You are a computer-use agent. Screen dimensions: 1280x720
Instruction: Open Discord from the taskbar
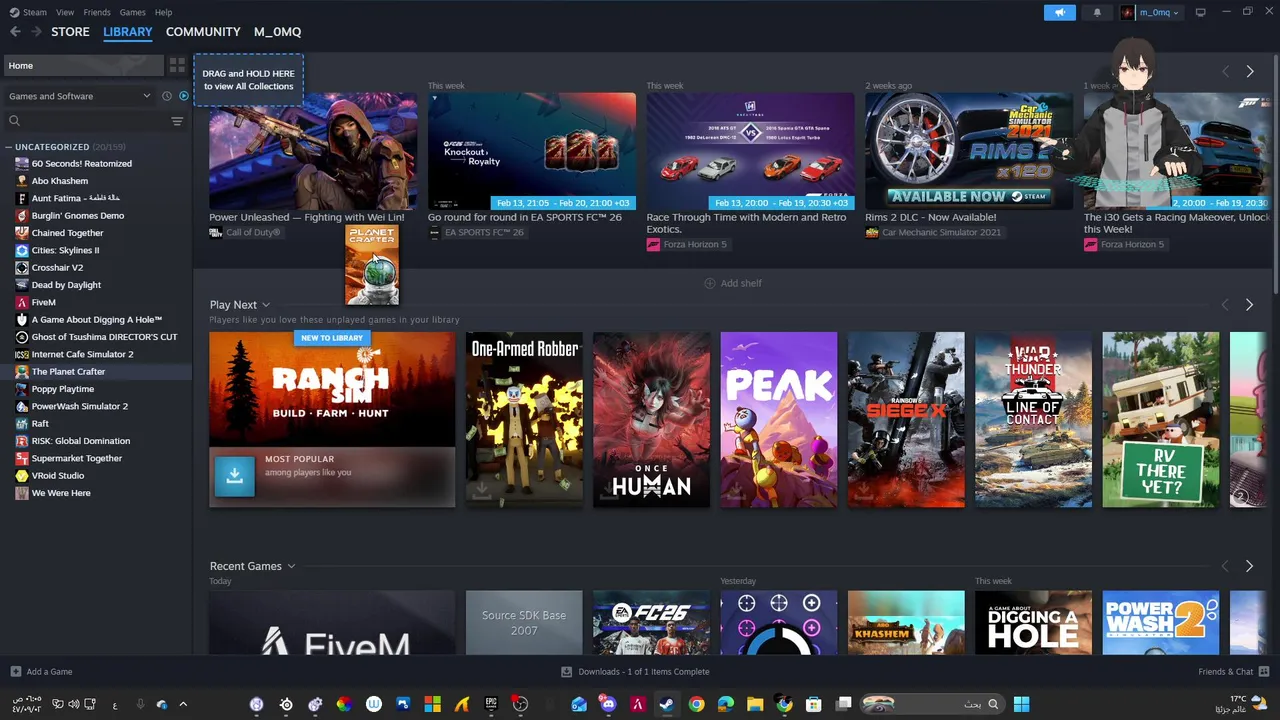[x=608, y=704]
